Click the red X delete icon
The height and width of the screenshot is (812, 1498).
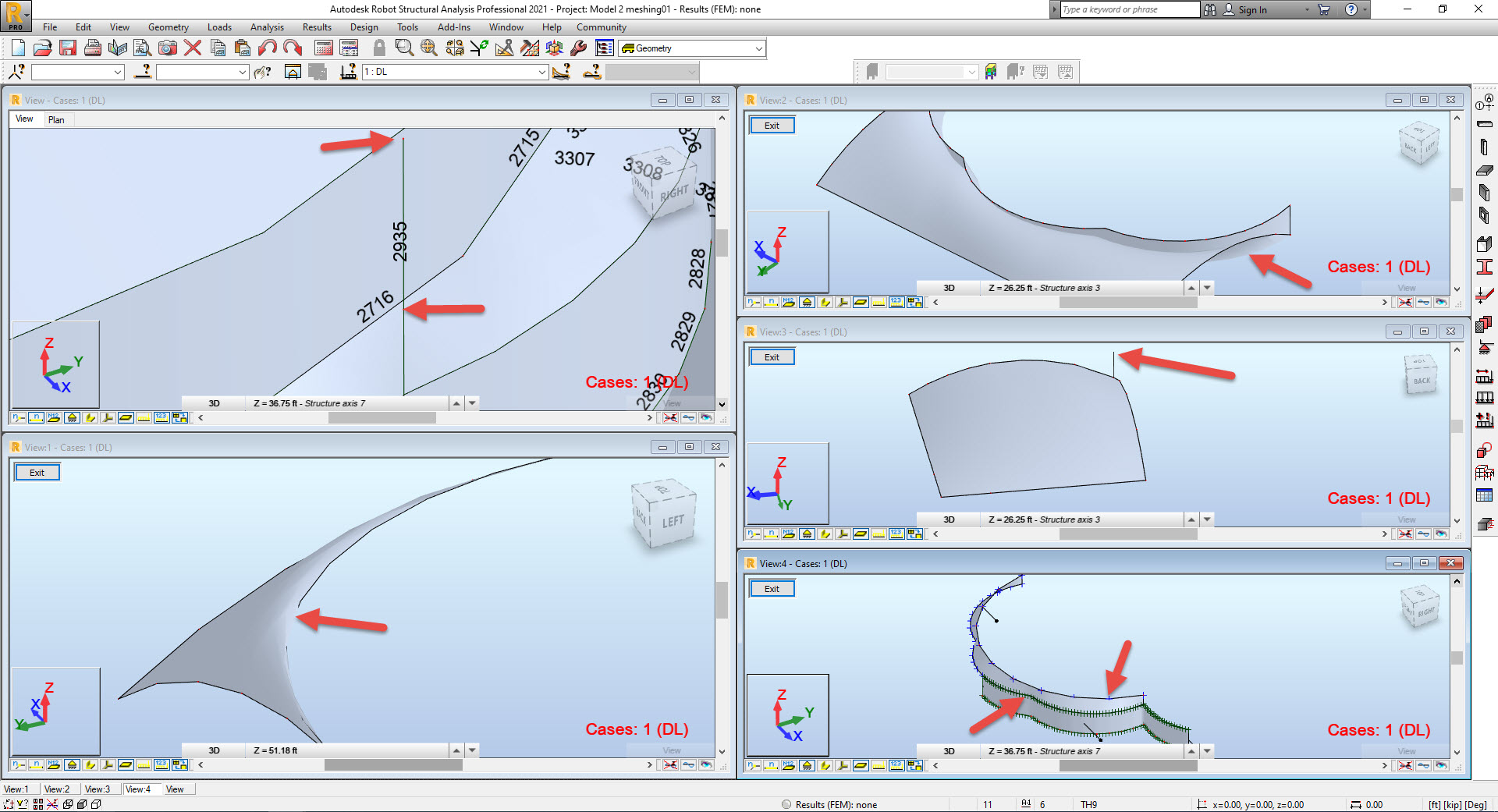193,48
